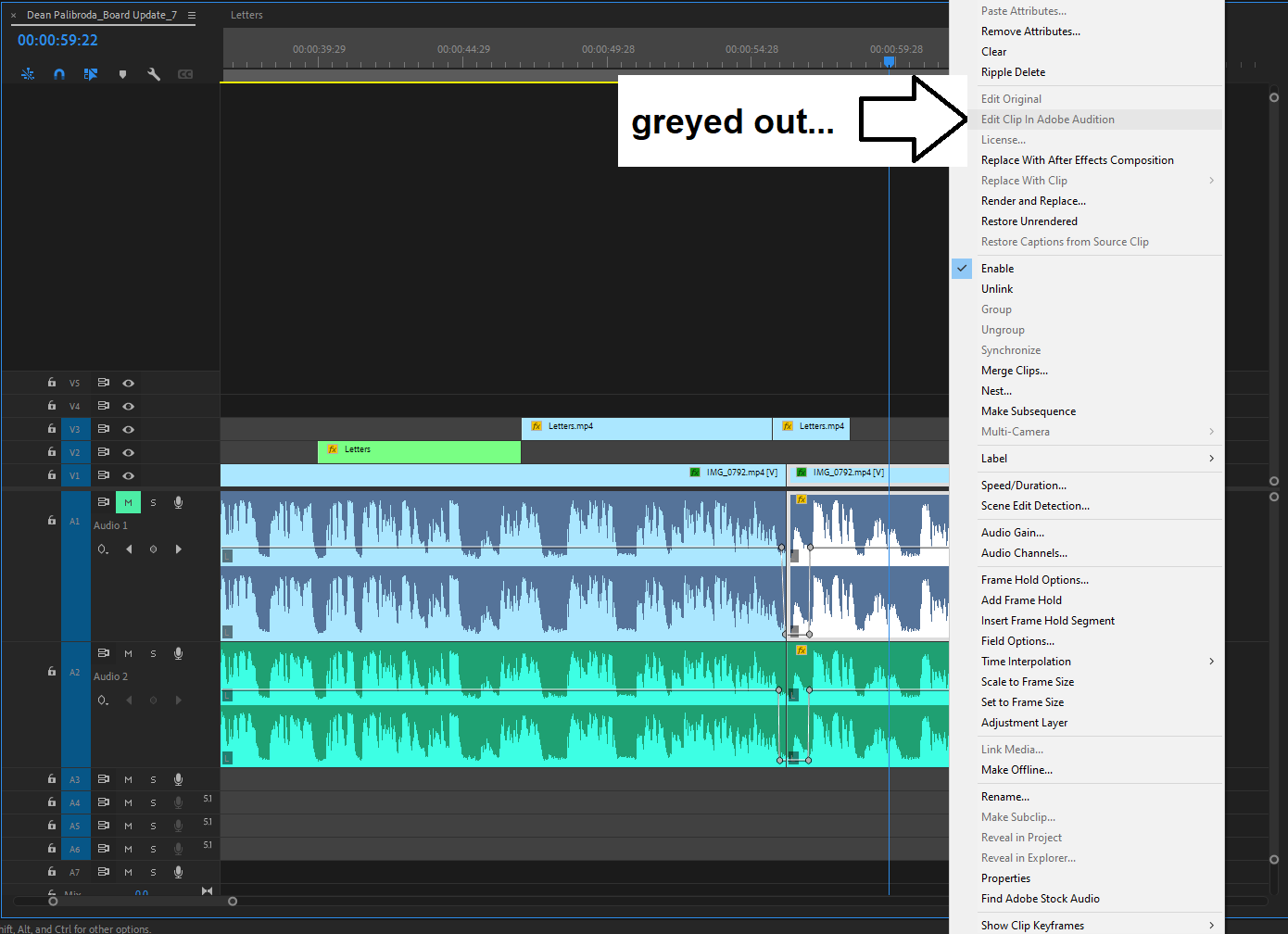The image size is (1288, 934).
Task: Unmute Audio 1 by clicking the M button
Action: 128,501
